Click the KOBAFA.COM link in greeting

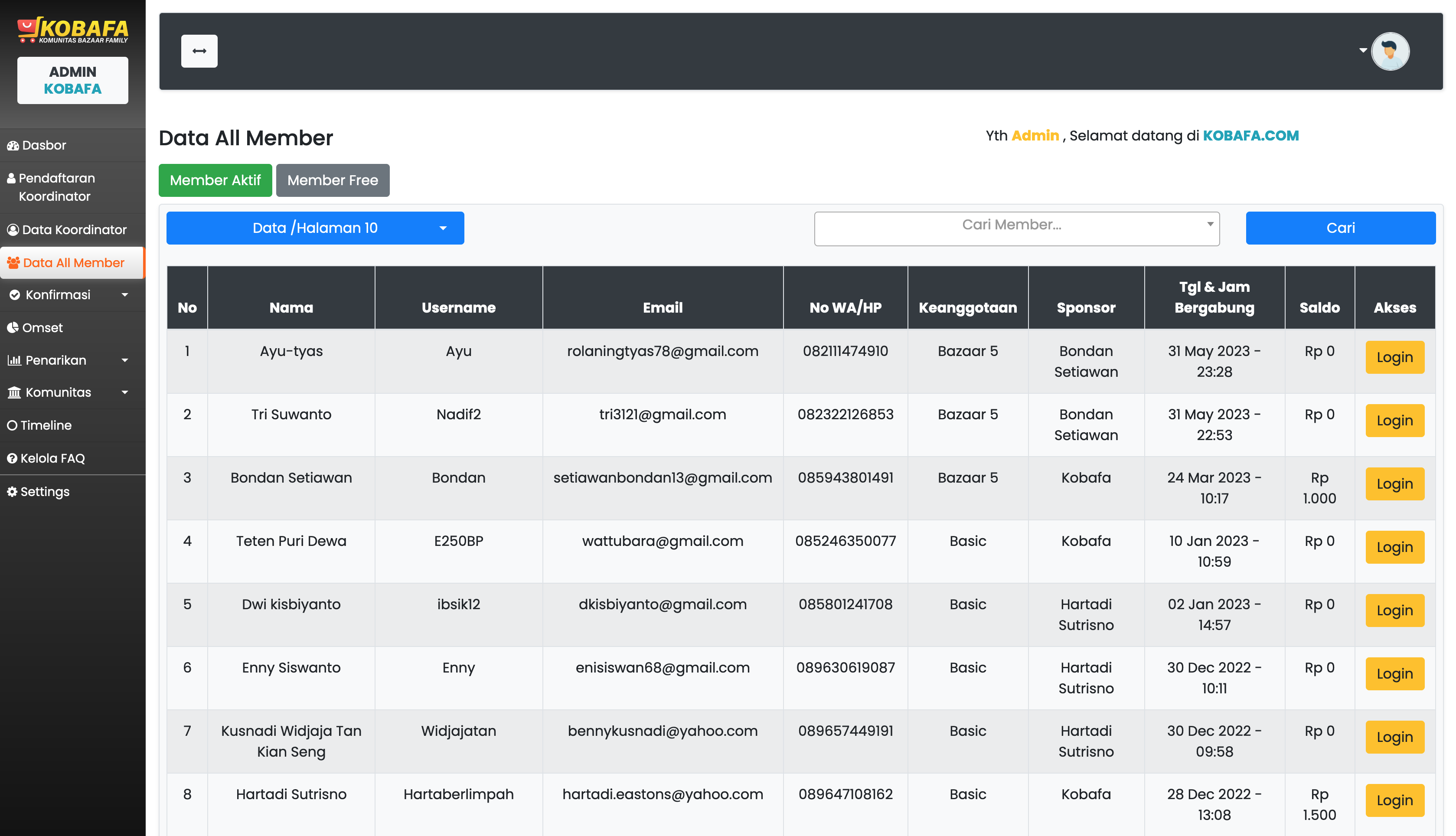1250,136
